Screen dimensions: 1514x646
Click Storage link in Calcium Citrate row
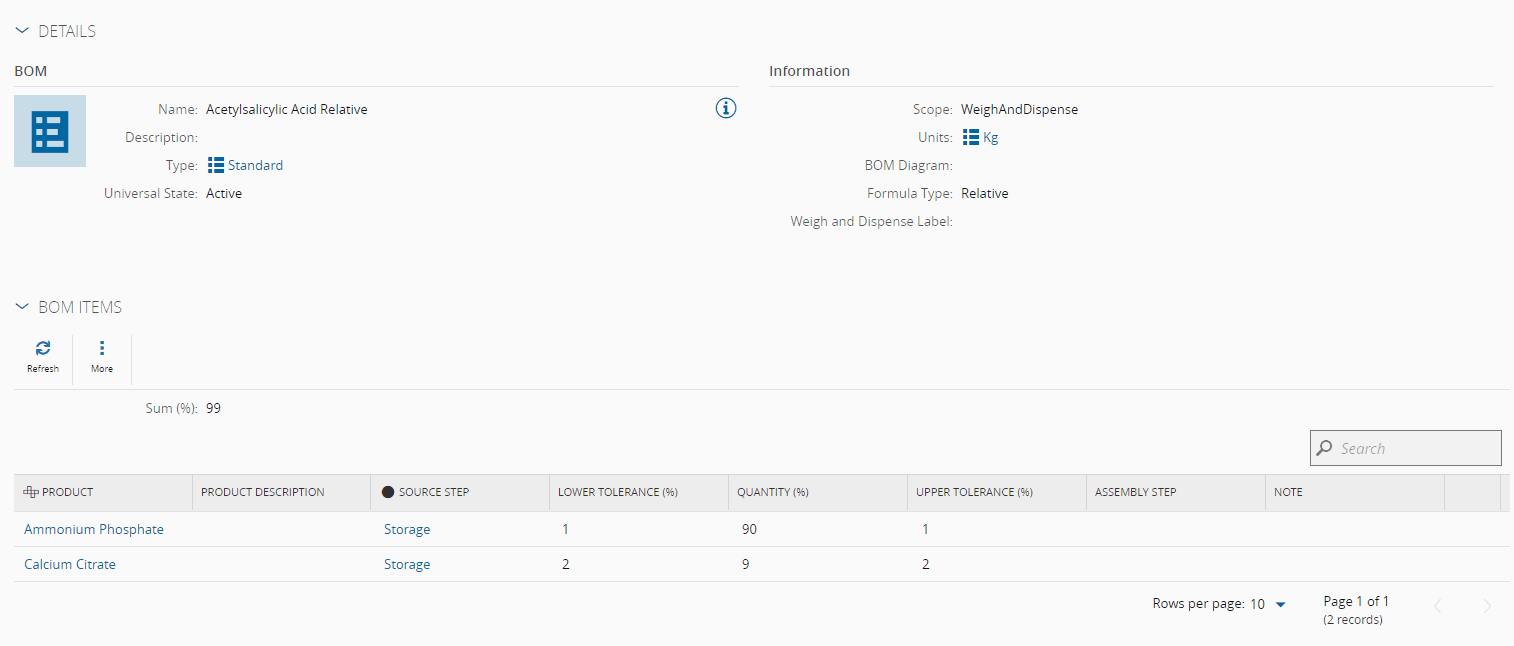(407, 564)
